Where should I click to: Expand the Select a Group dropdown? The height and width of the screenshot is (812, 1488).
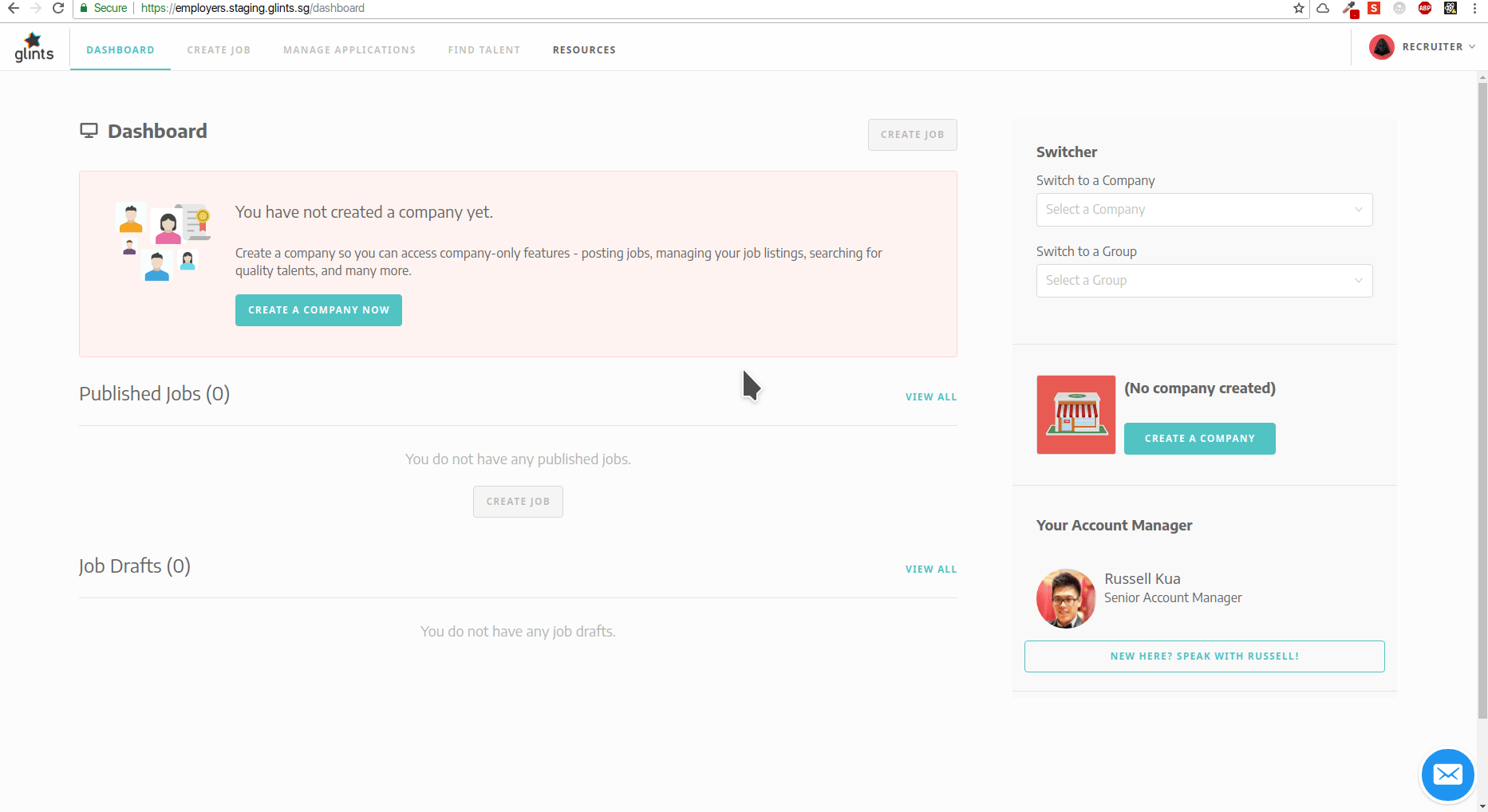(x=1203, y=281)
